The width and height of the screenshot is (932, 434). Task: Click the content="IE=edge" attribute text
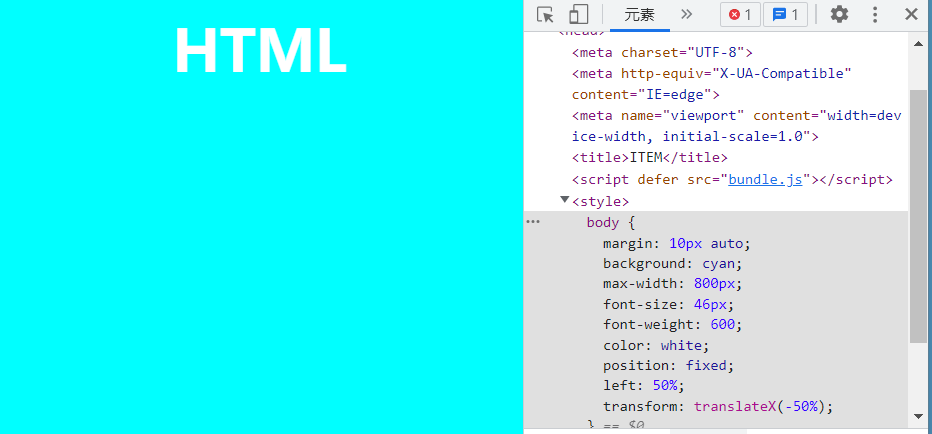641,95
